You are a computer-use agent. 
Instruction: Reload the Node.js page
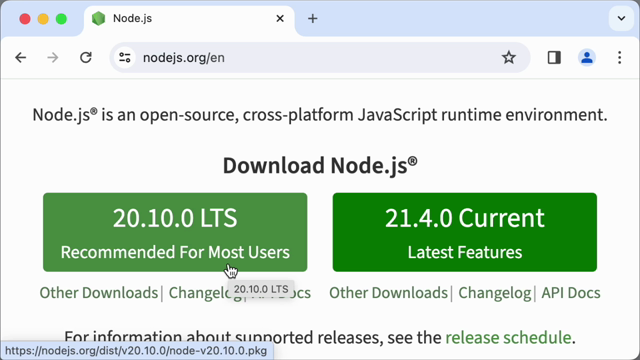click(86, 58)
